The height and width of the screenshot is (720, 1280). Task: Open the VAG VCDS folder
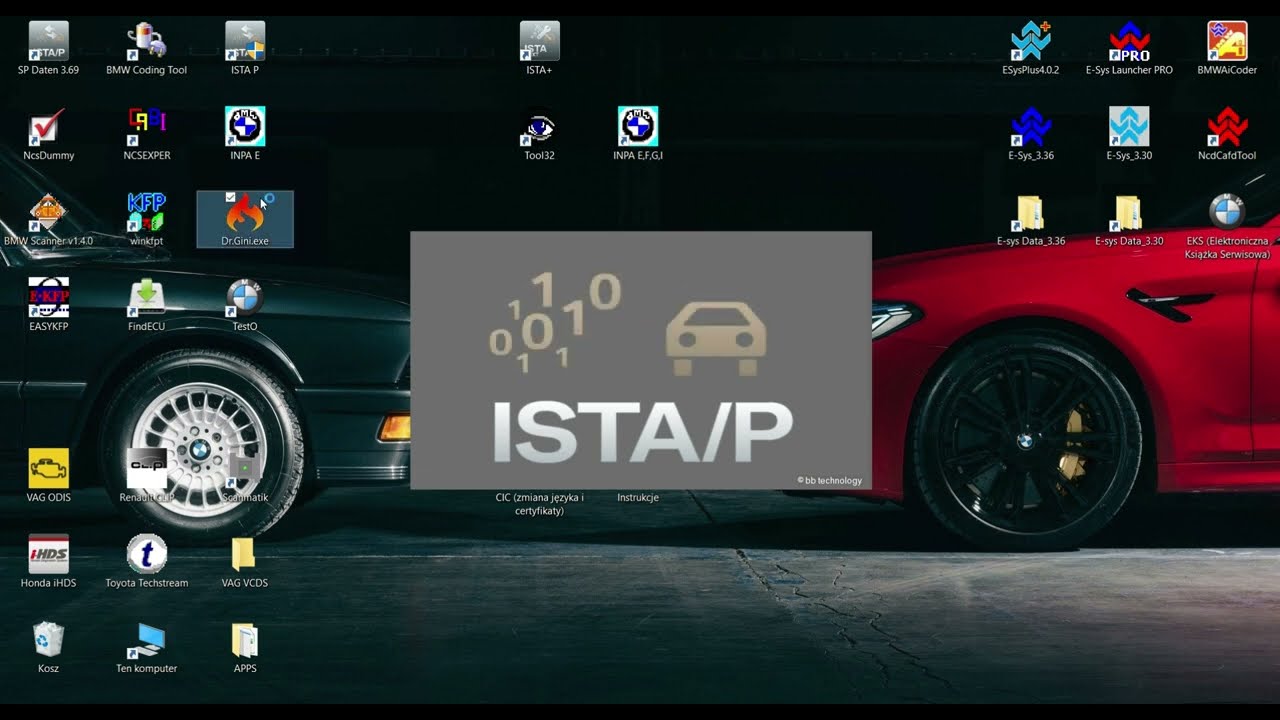click(x=245, y=554)
